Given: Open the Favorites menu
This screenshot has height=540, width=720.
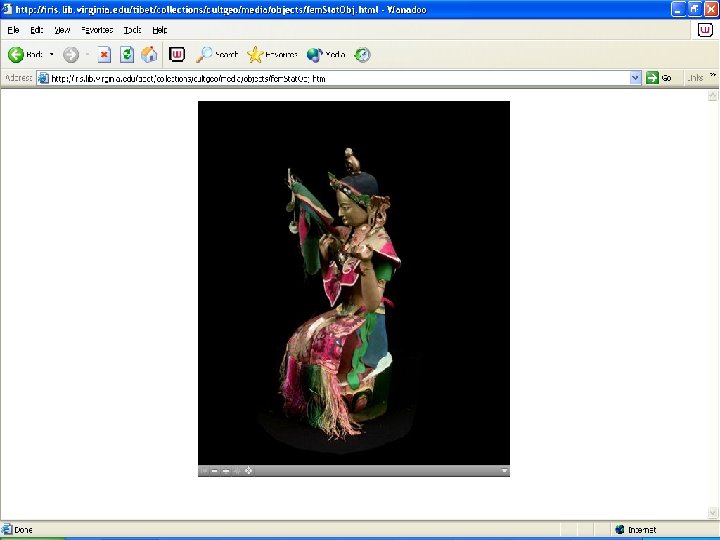Looking at the screenshot, I should pyautogui.click(x=97, y=30).
